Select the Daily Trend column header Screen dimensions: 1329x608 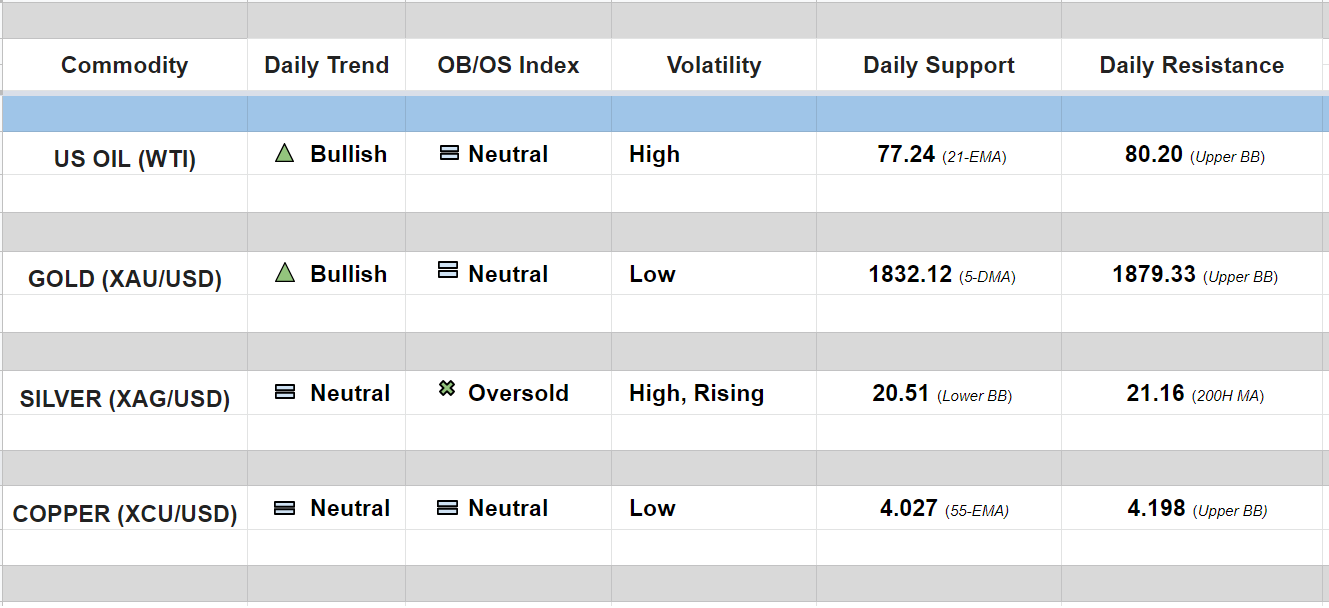[326, 66]
